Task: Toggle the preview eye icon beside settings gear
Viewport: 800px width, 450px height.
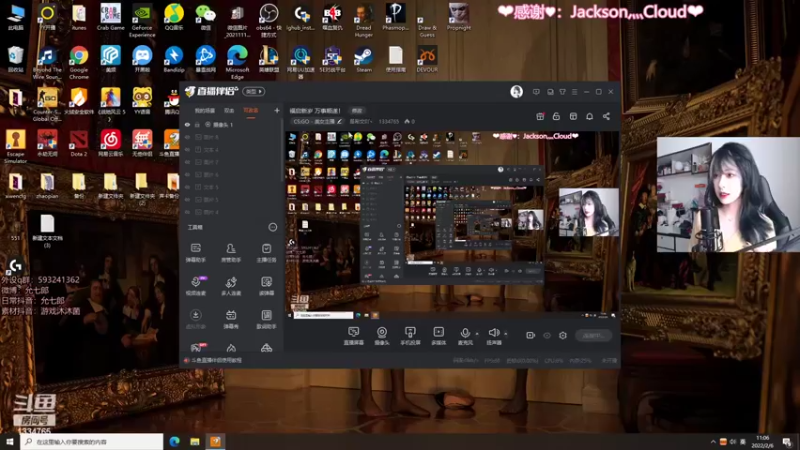Action: coord(547,335)
